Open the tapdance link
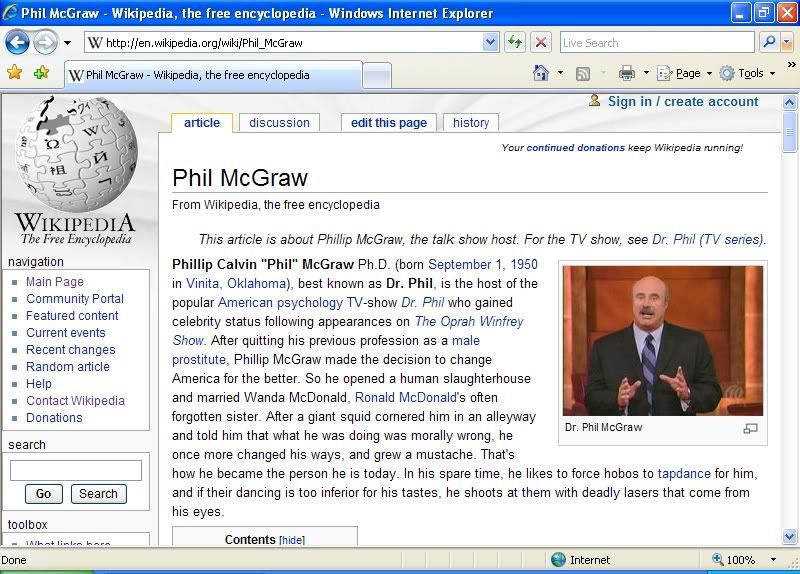Screen dimensions: 800x574 (684, 473)
